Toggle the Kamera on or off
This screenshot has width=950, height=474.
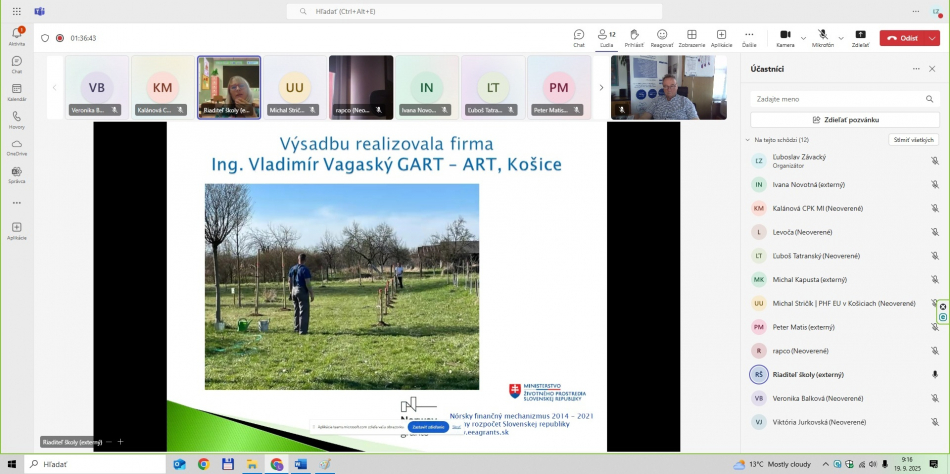[785, 37]
